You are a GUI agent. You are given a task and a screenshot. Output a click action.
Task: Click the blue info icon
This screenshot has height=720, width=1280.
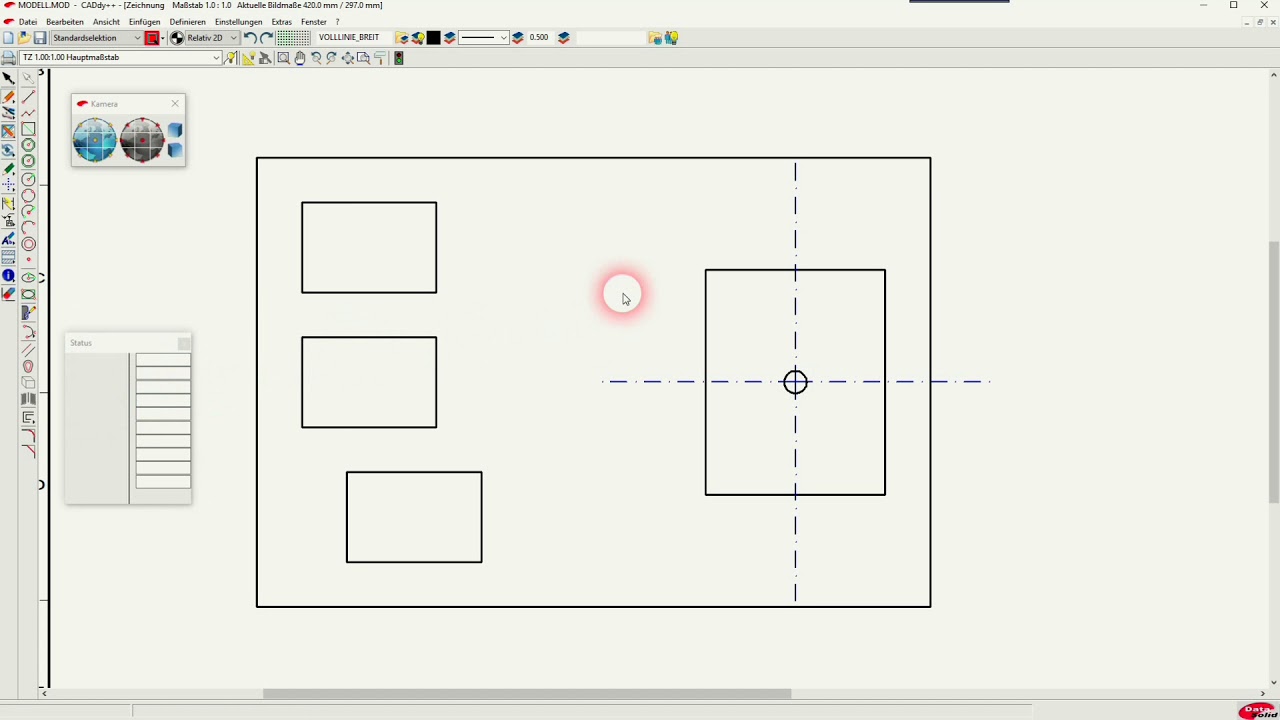tap(8, 275)
